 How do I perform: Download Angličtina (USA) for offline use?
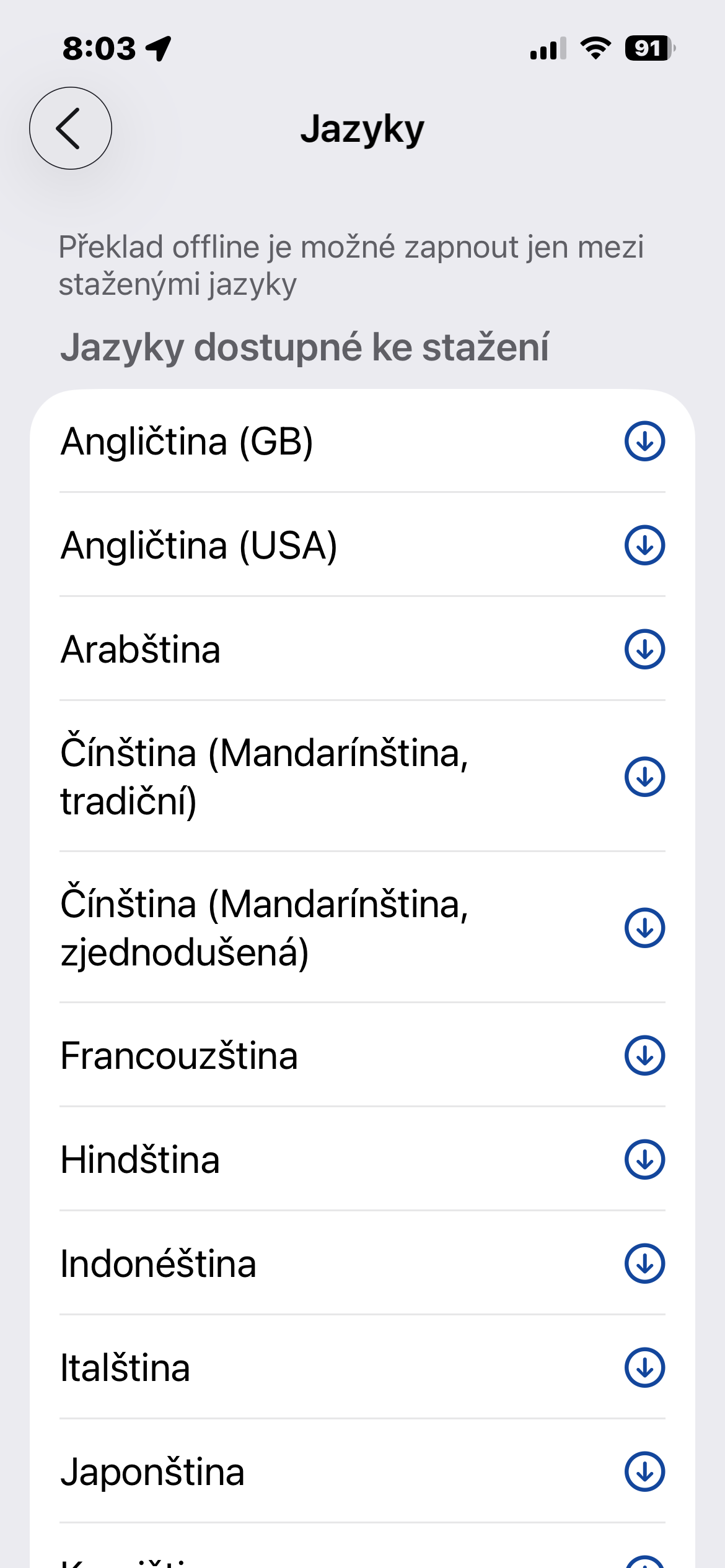[x=644, y=546]
